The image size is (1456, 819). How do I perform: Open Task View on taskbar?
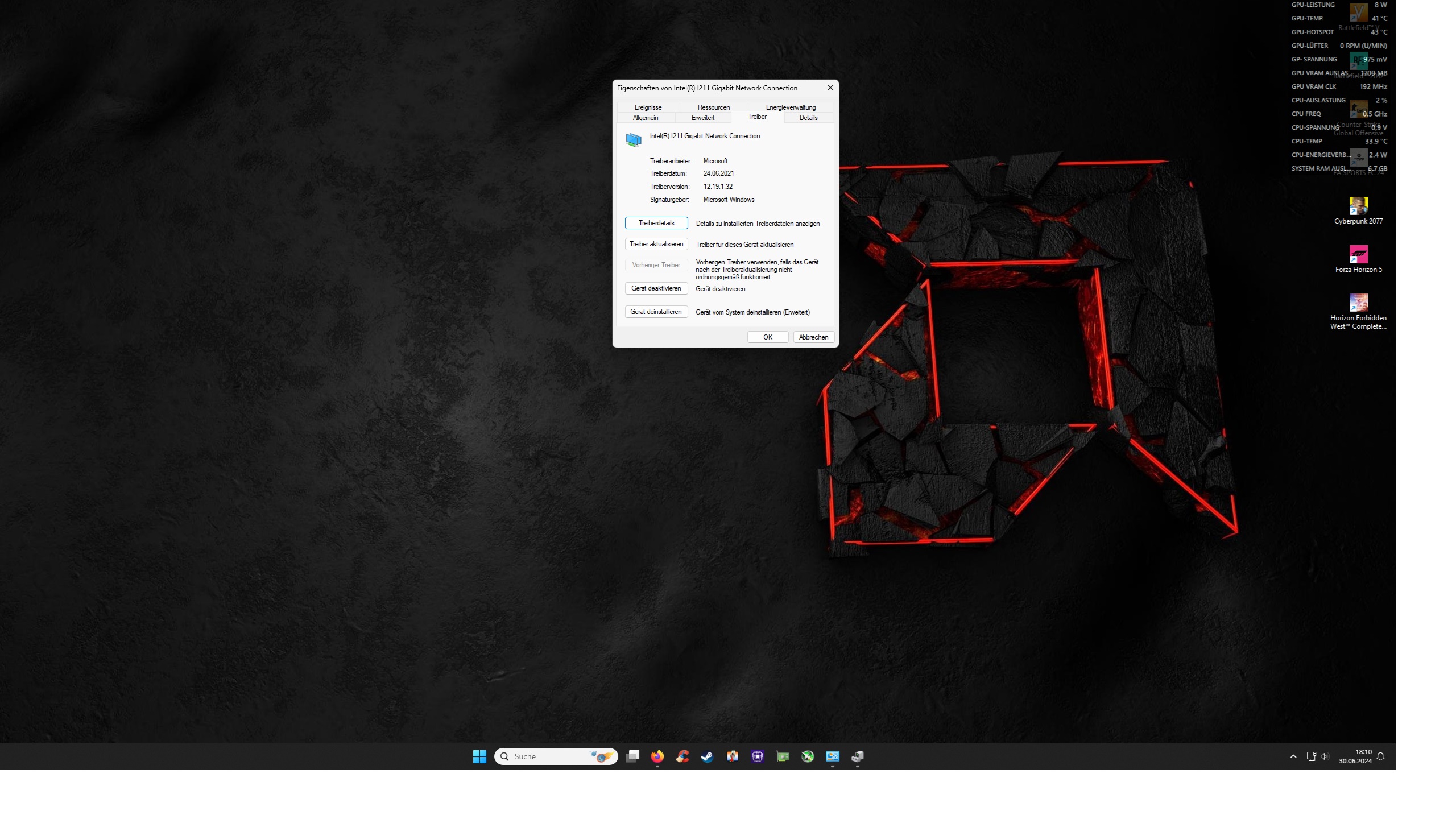point(632,756)
